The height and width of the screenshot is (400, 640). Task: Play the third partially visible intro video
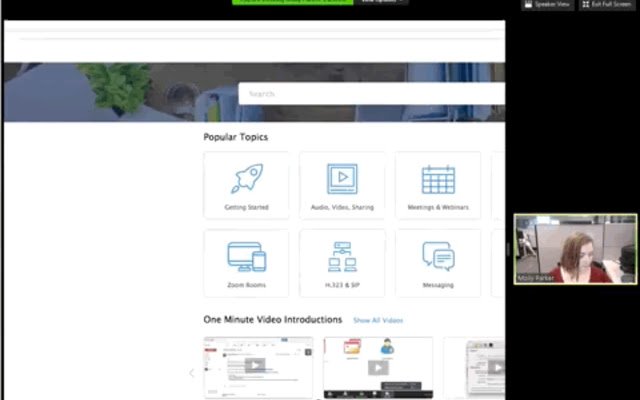click(x=496, y=367)
